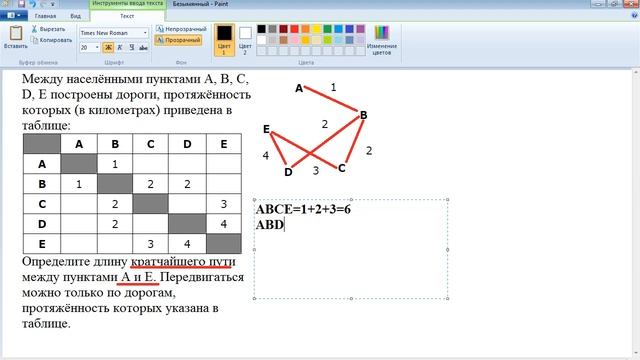
Task: Click the Redo arrow in title bar
Action: click(x=43, y=4)
